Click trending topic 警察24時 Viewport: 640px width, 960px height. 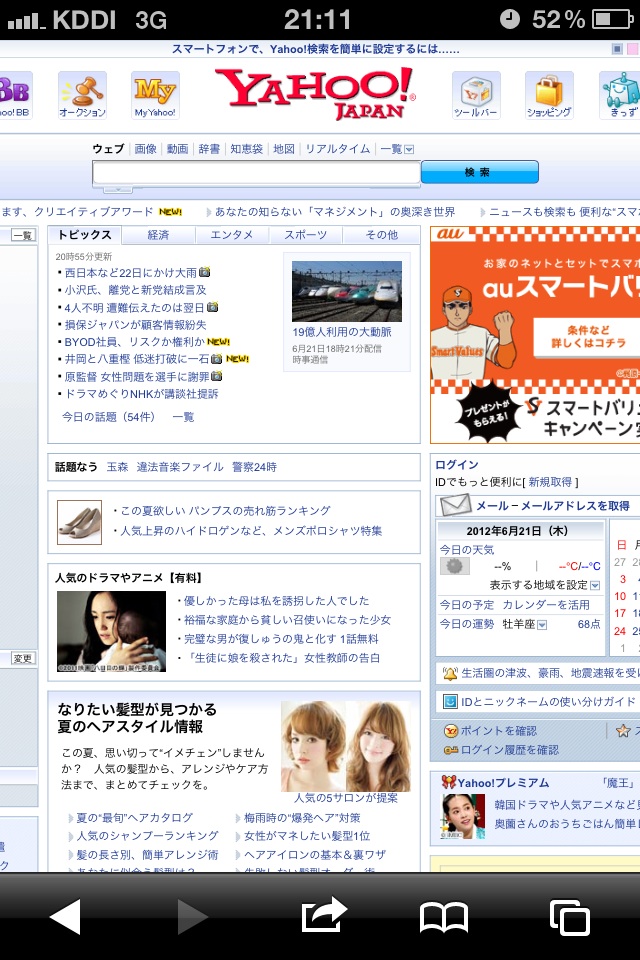click(x=254, y=467)
